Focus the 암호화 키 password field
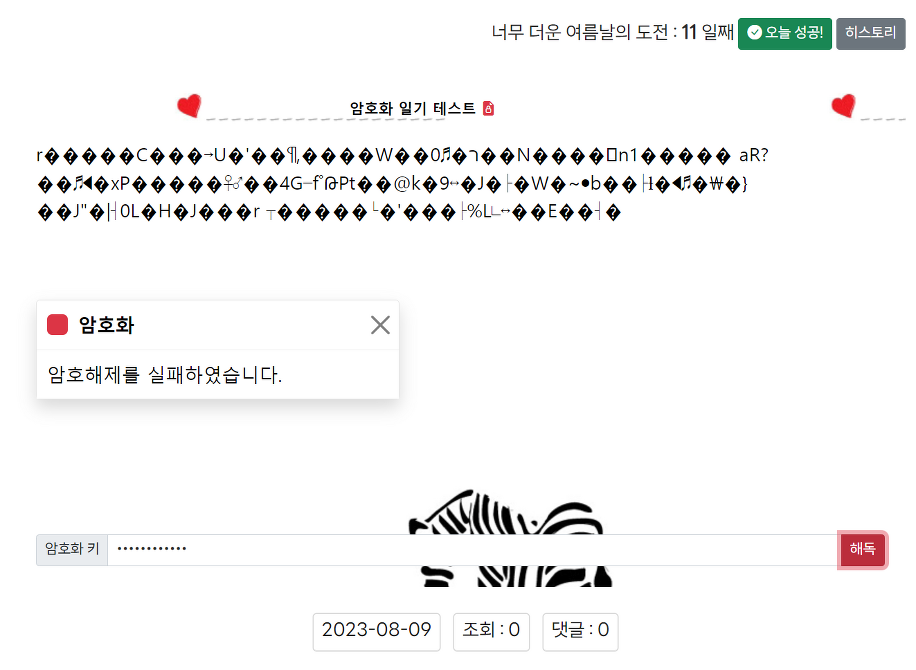916x670 pixels. [x=472, y=549]
